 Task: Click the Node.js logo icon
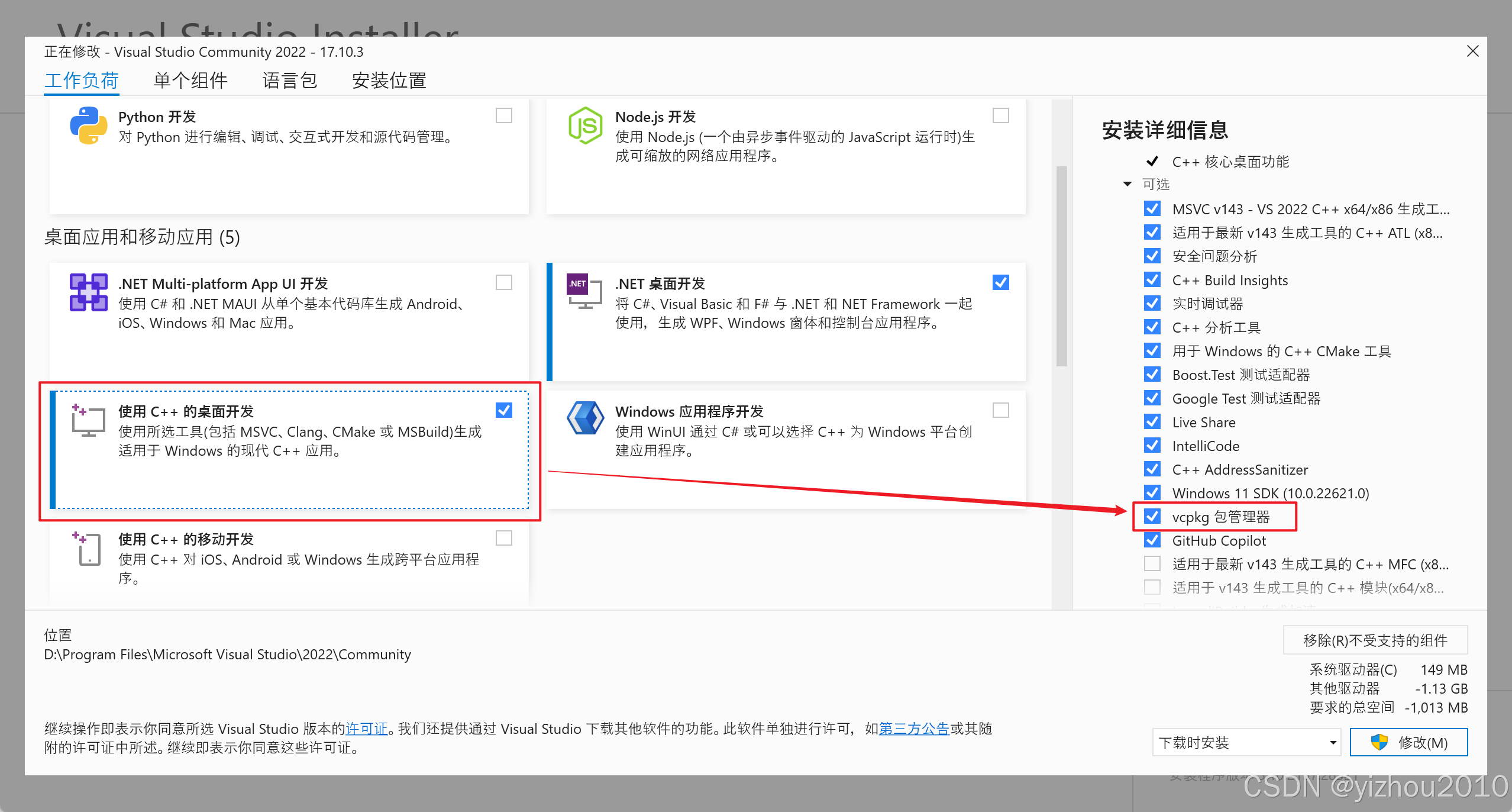click(x=585, y=125)
